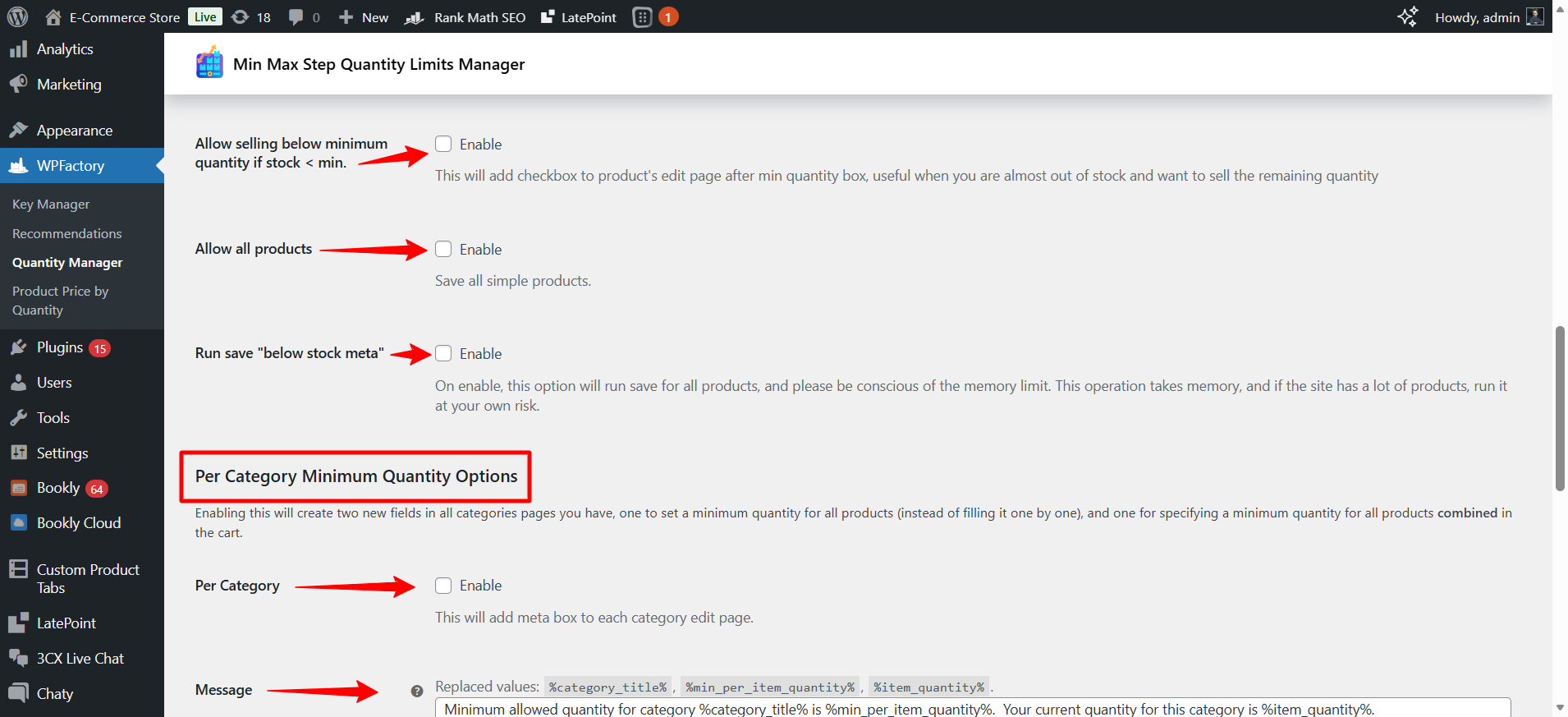Viewport: 1568px width, 717px height.
Task: Click the Tools wrench icon
Action: click(18, 418)
